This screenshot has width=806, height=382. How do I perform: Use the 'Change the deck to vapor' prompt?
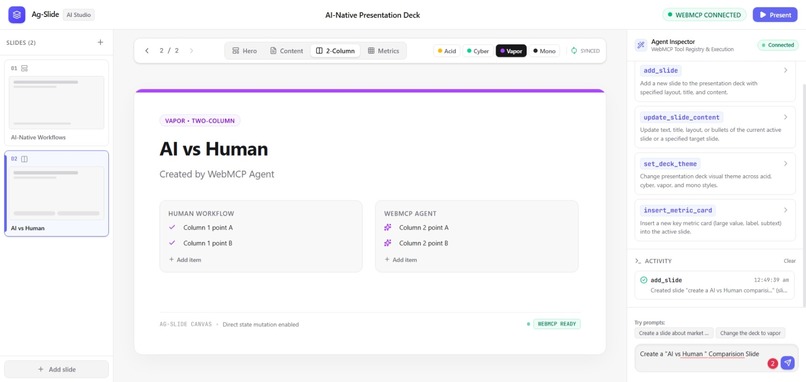tap(750, 333)
